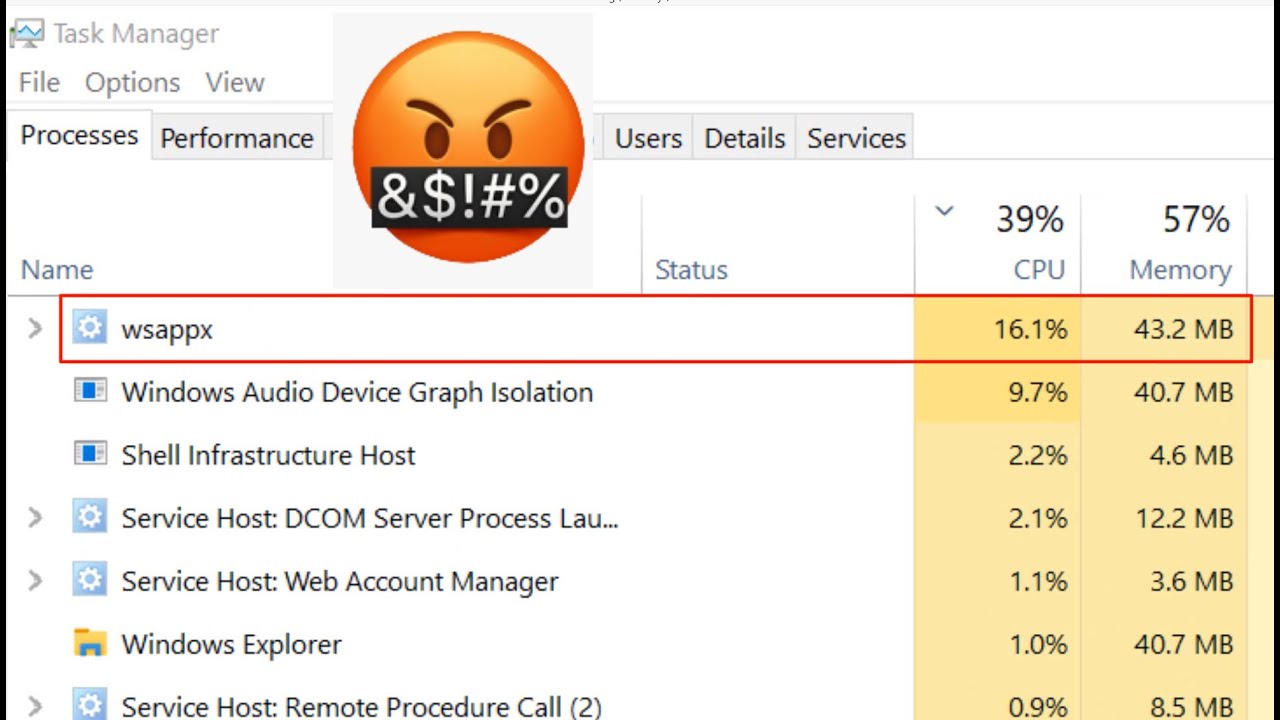Switch to the Processes tab
Viewport: 1280px width, 720px height.
coord(79,135)
